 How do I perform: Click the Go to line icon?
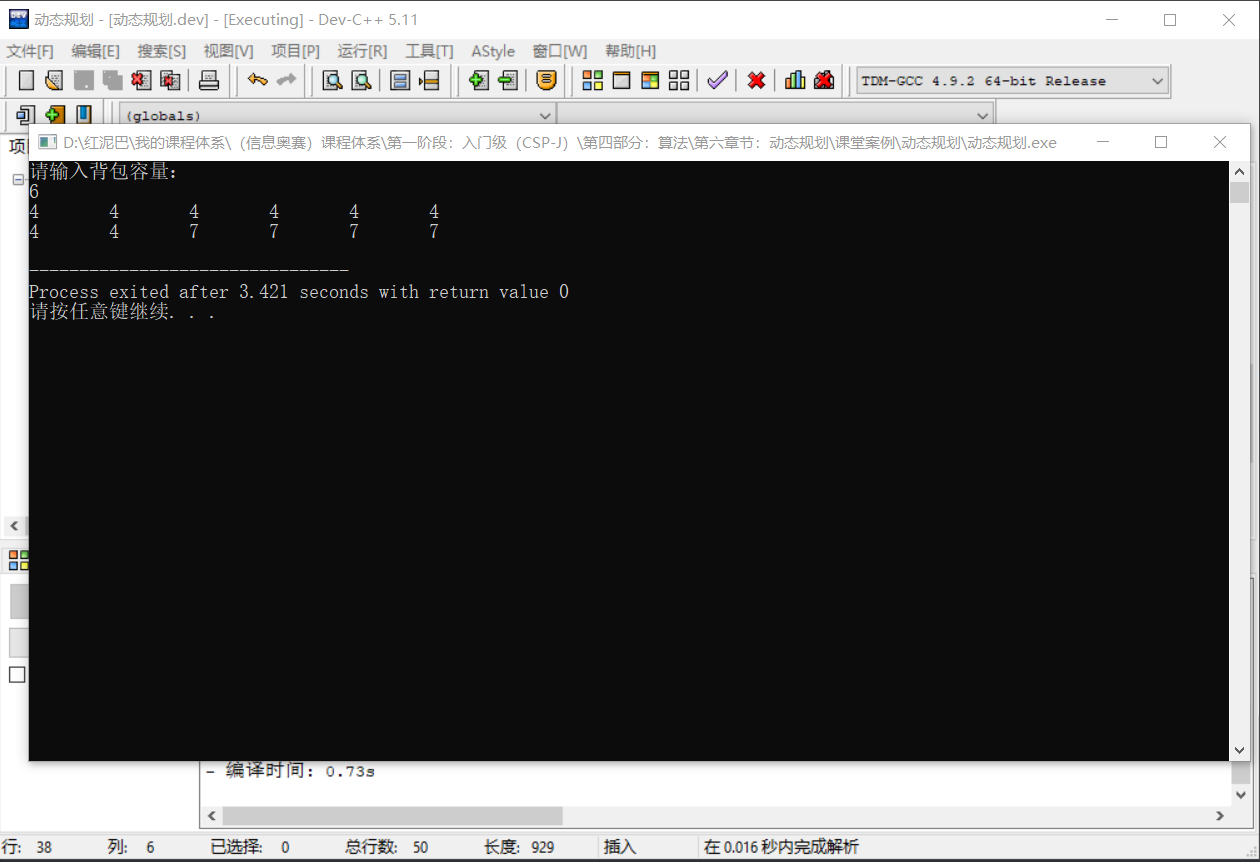click(x=429, y=81)
